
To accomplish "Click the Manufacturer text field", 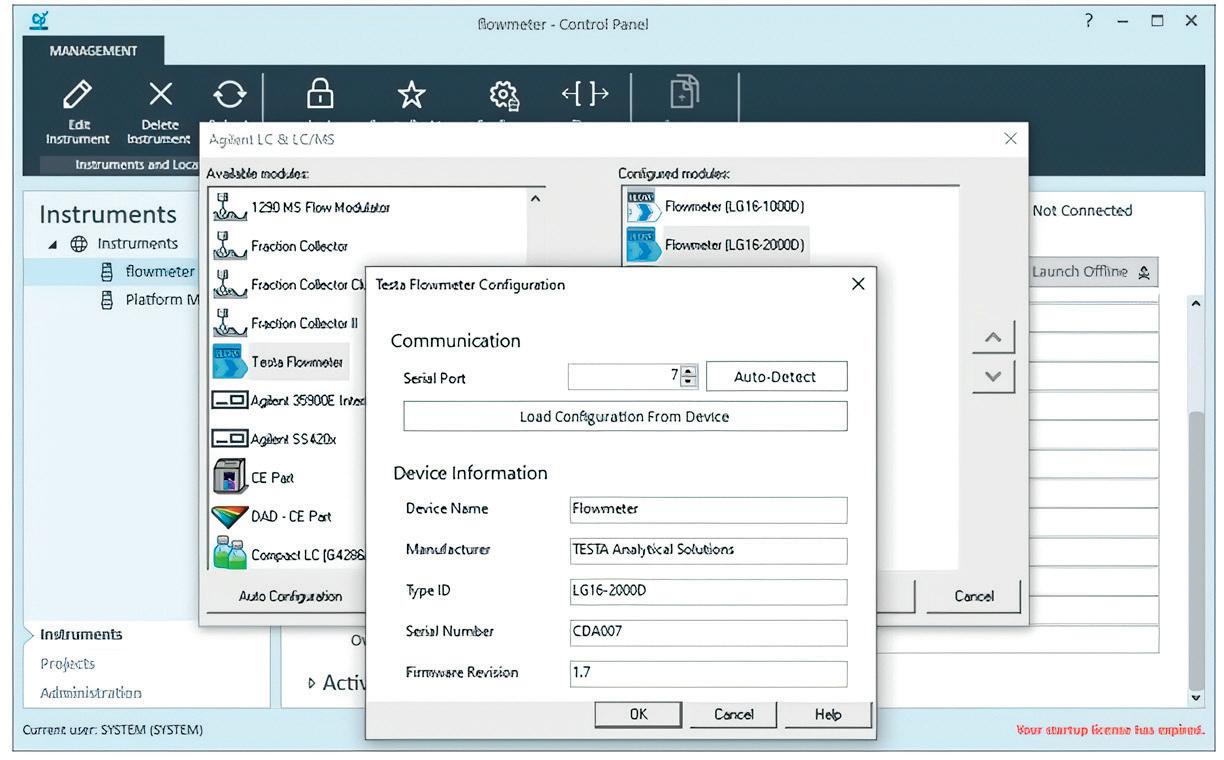I will pos(708,550).
